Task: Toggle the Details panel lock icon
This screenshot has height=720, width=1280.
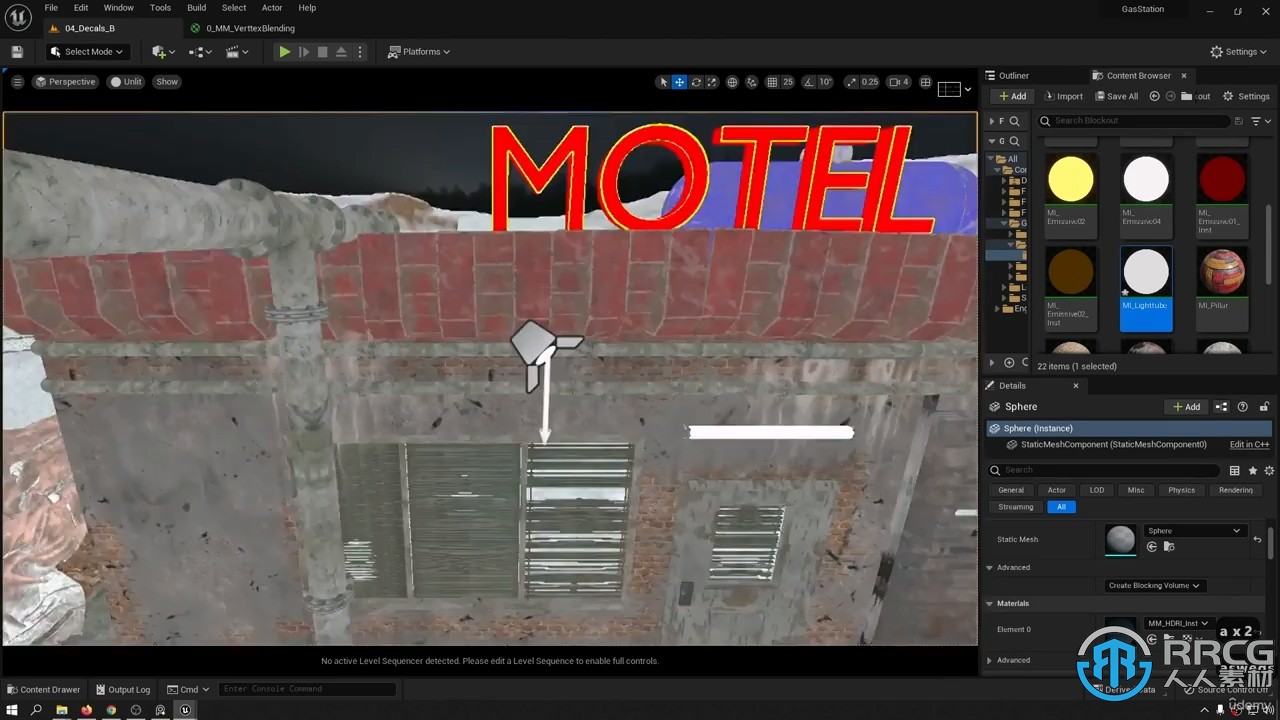Action: click(1264, 407)
